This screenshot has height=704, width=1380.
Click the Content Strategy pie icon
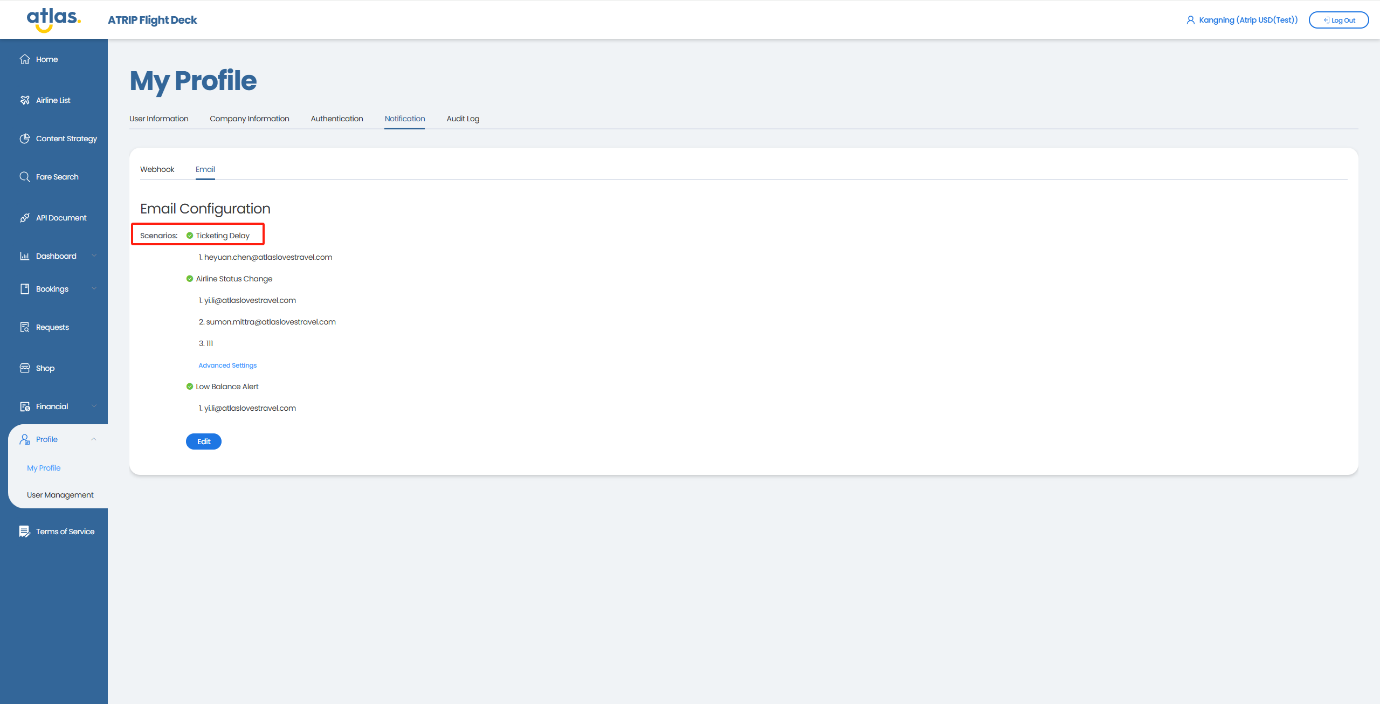[25, 139]
